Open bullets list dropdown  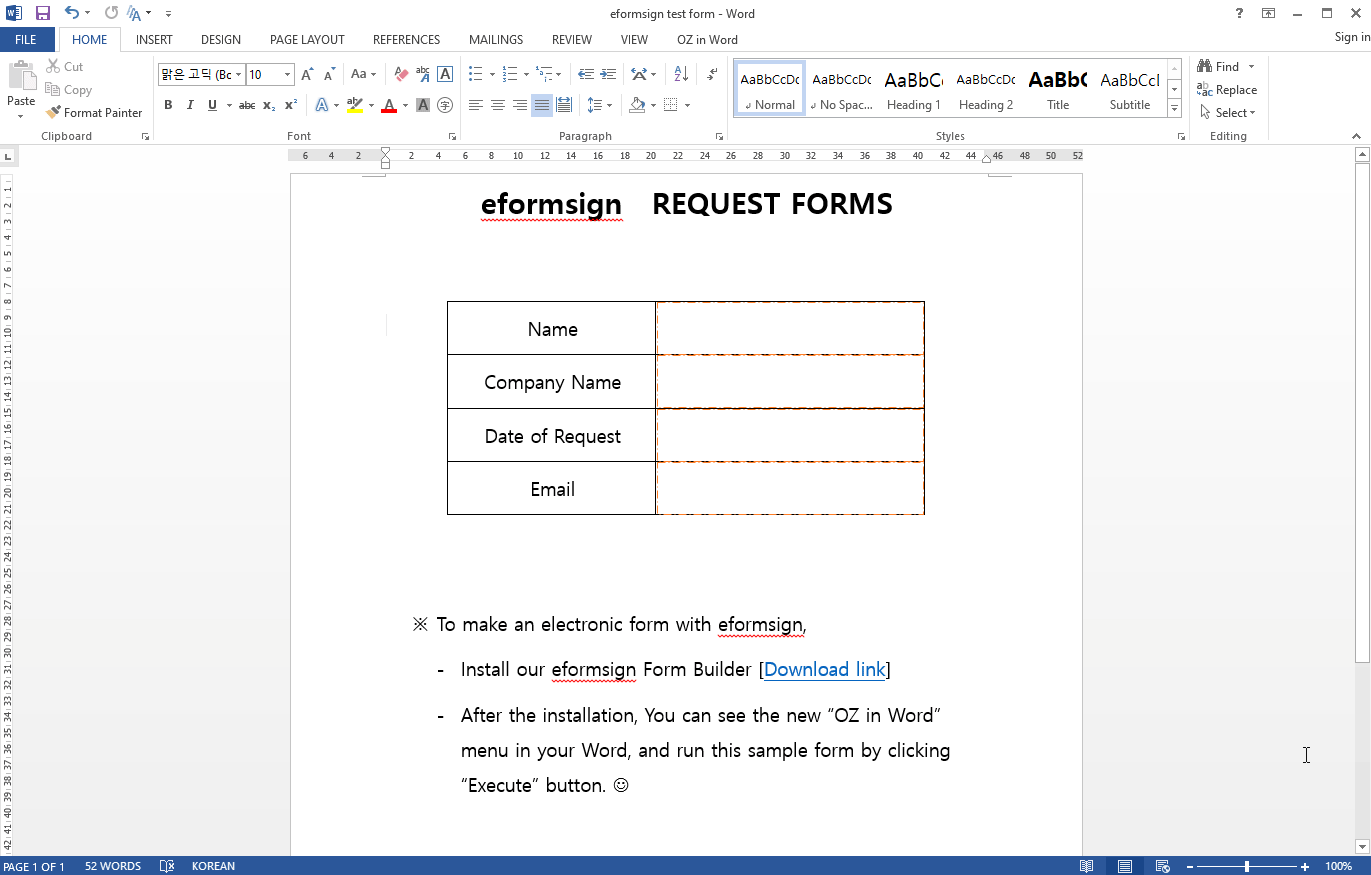coord(492,75)
